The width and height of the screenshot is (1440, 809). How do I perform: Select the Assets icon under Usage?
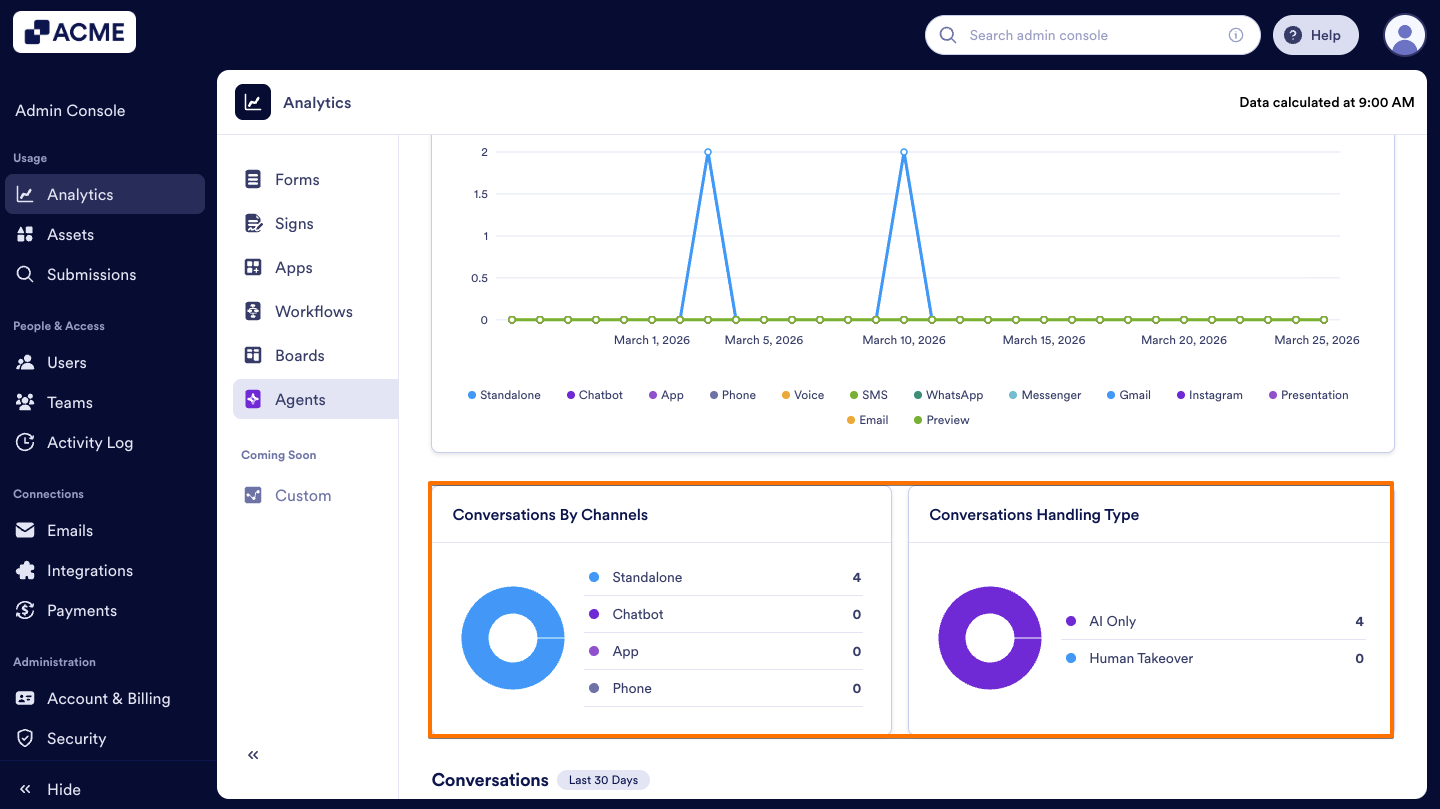69,234
